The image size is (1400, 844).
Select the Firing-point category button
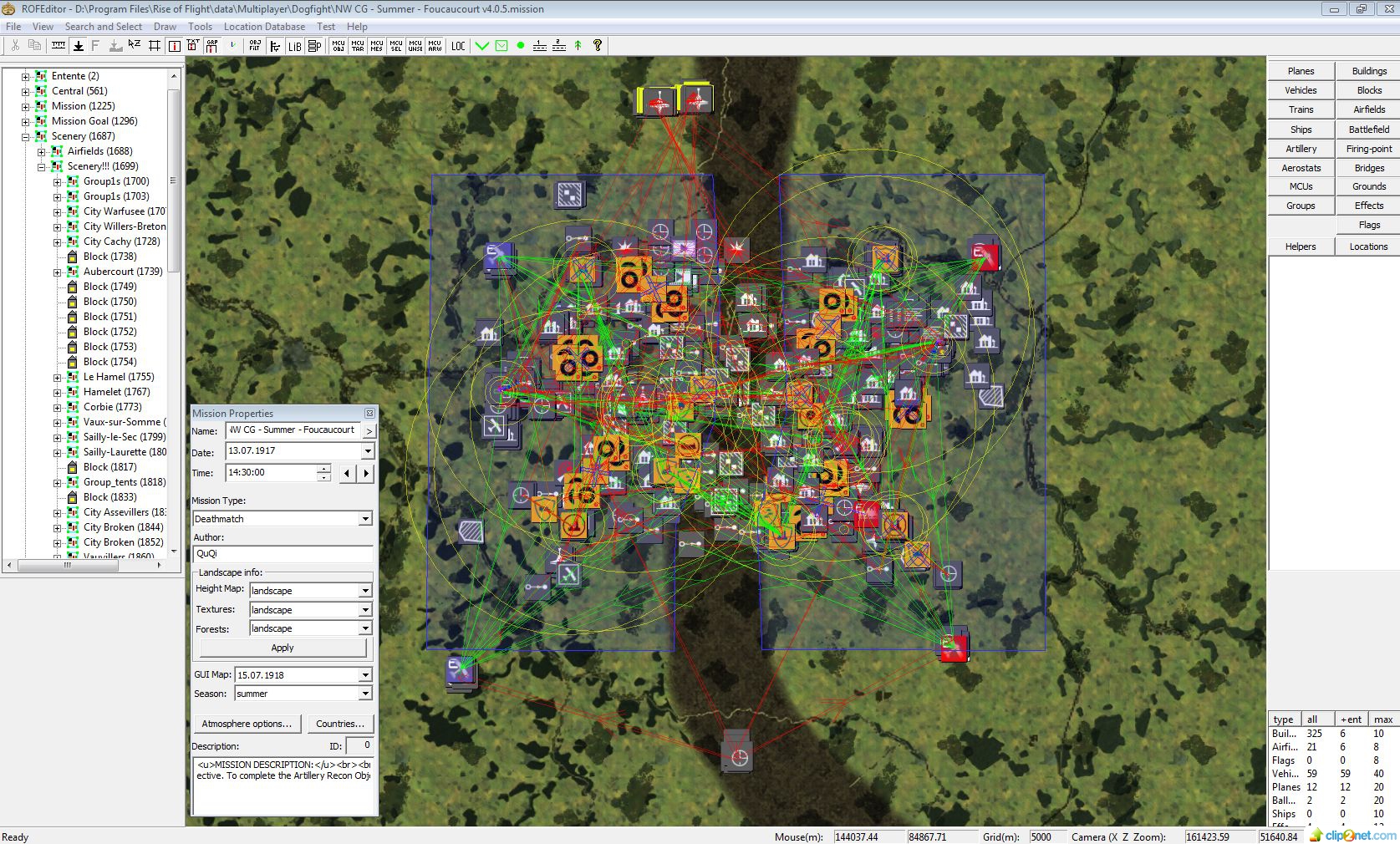coord(1368,149)
